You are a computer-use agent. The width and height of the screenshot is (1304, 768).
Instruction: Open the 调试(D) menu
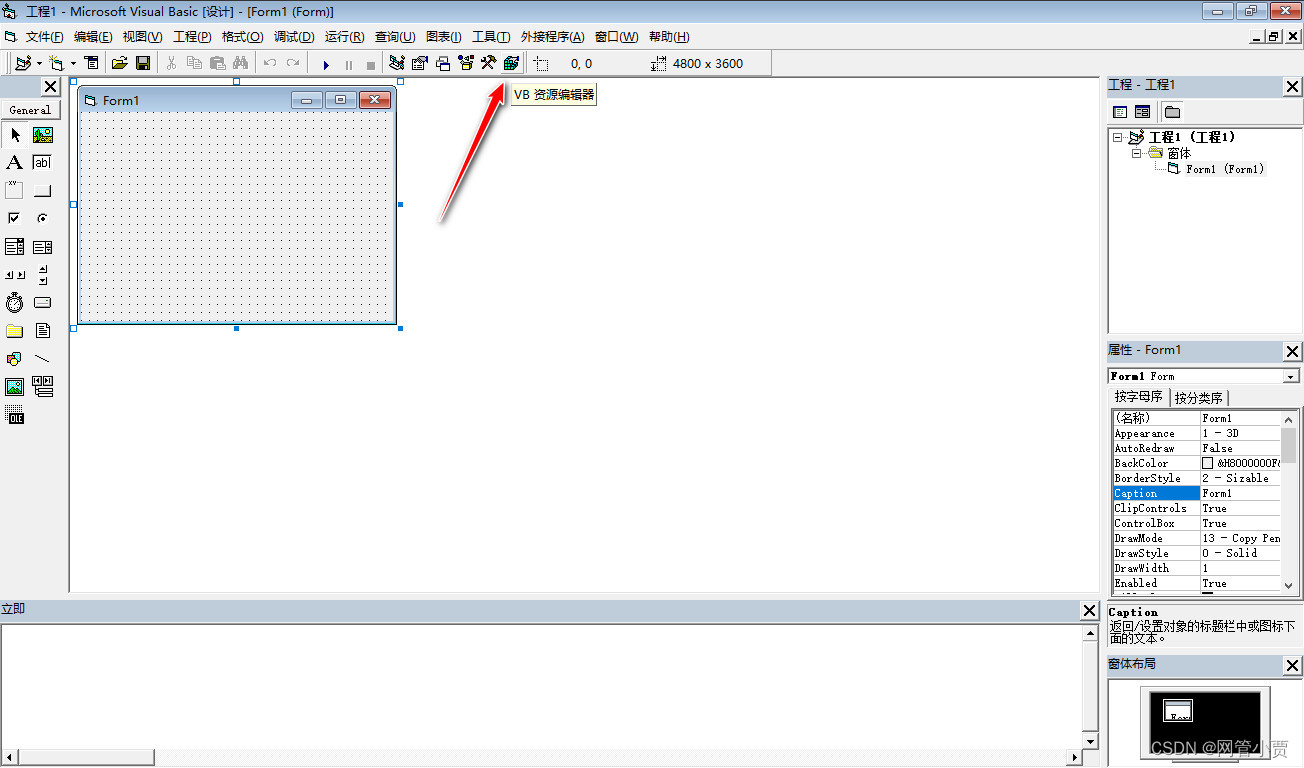[294, 37]
